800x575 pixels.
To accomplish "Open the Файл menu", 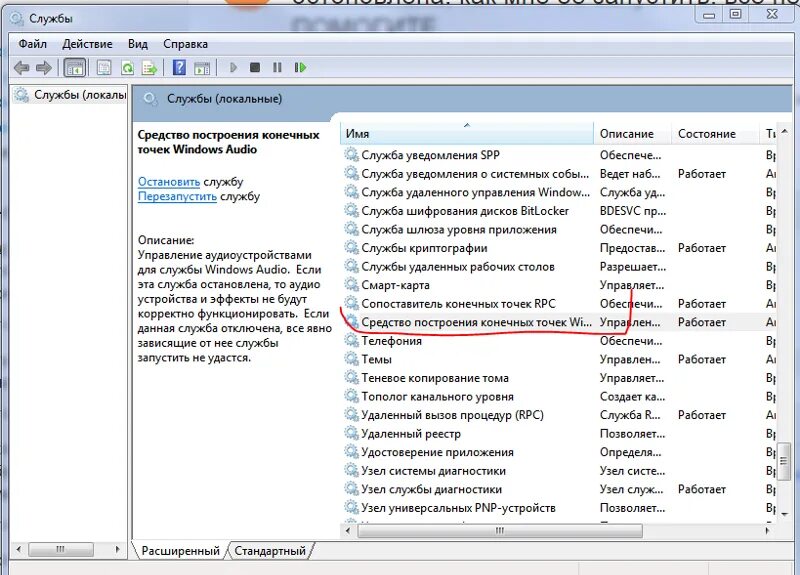I will pos(33,44).
